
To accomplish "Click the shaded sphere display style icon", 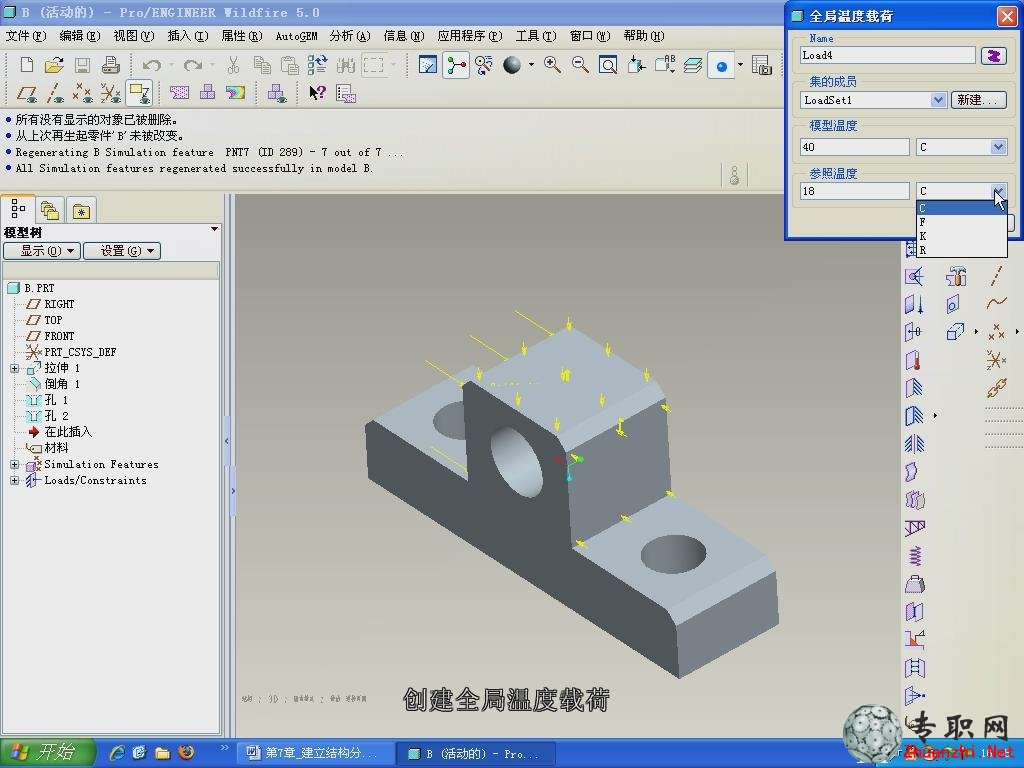I will (512, 65).
